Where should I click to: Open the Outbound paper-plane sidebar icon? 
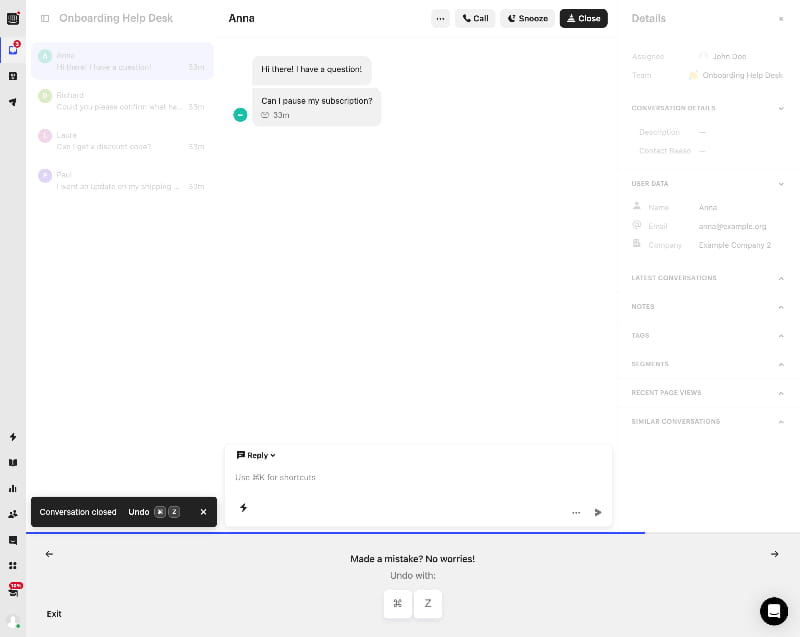coord(13,102)
